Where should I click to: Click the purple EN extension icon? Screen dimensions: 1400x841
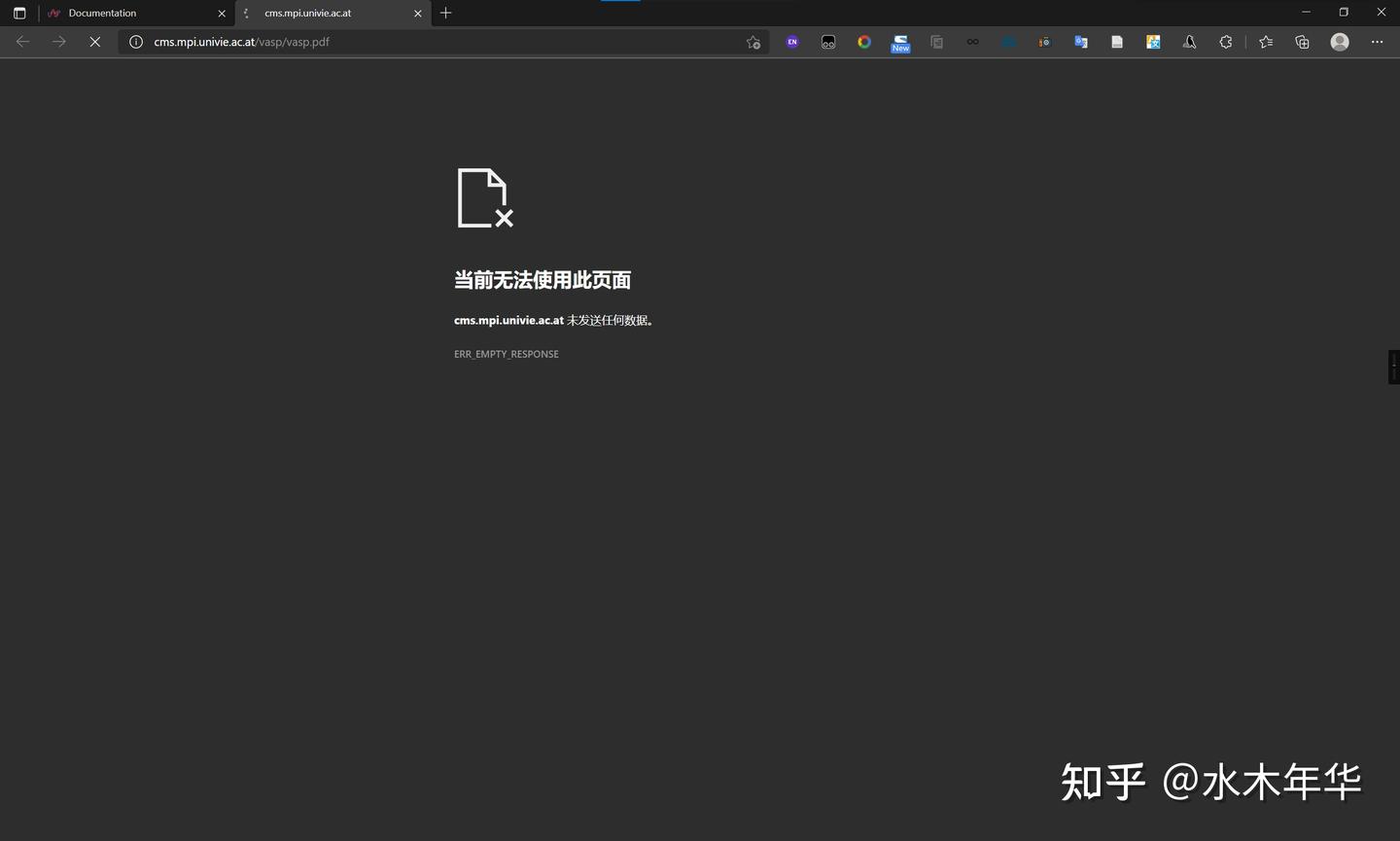(x=791, y=42)
